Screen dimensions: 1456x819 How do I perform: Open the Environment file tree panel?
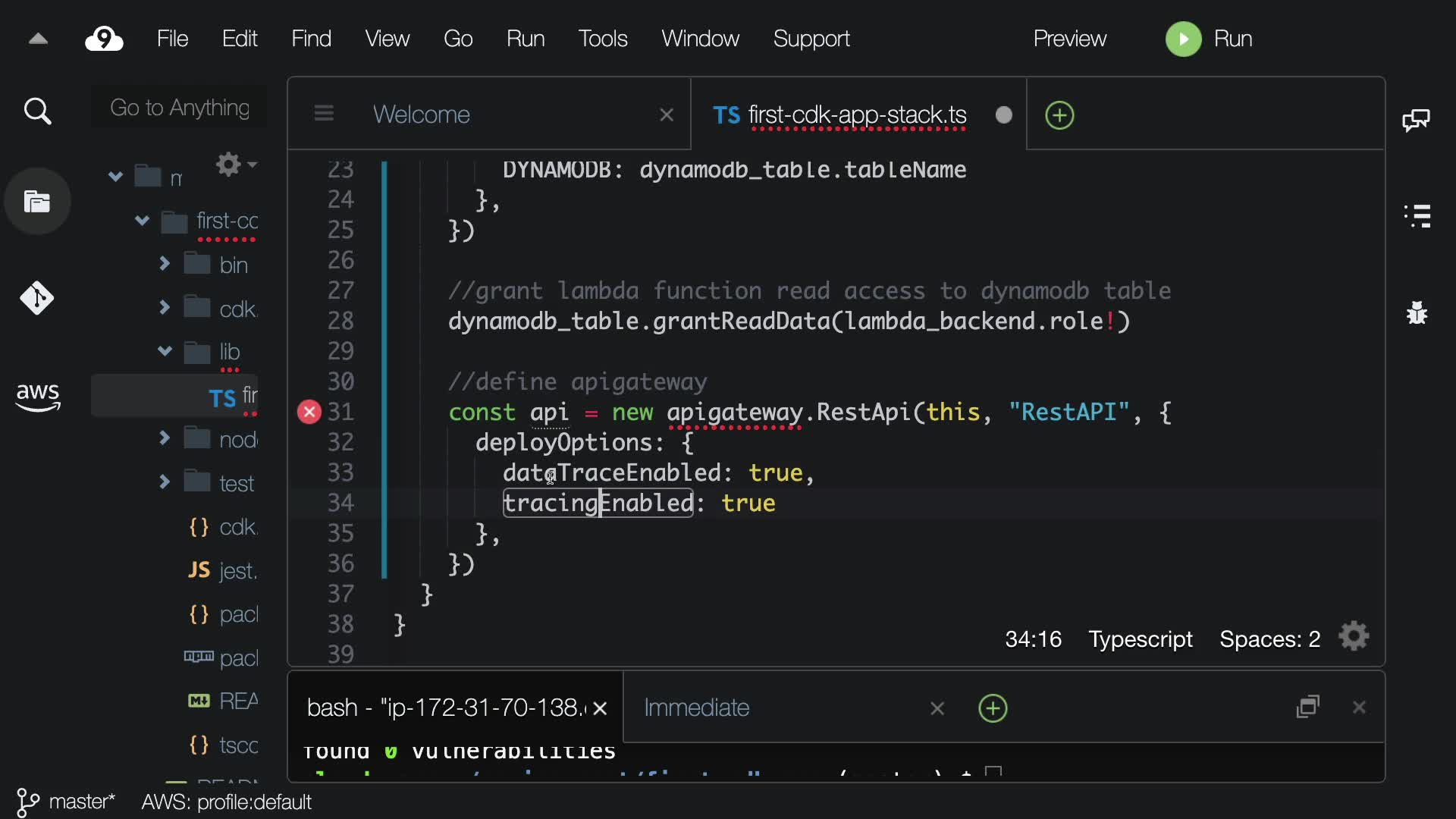(x=37, y=202)
